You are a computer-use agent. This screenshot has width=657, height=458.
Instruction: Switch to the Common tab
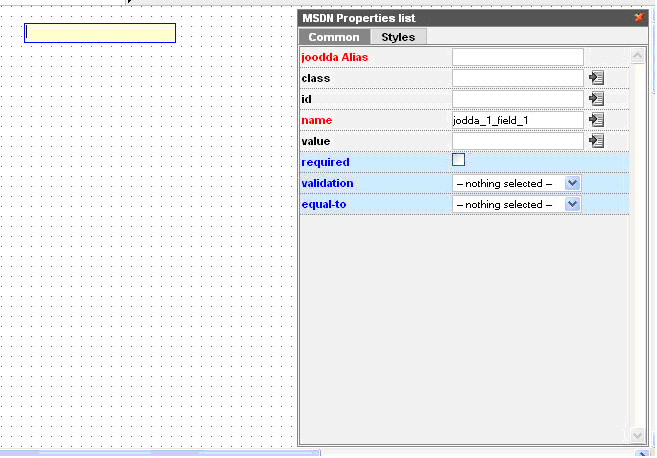coord(334,37)
